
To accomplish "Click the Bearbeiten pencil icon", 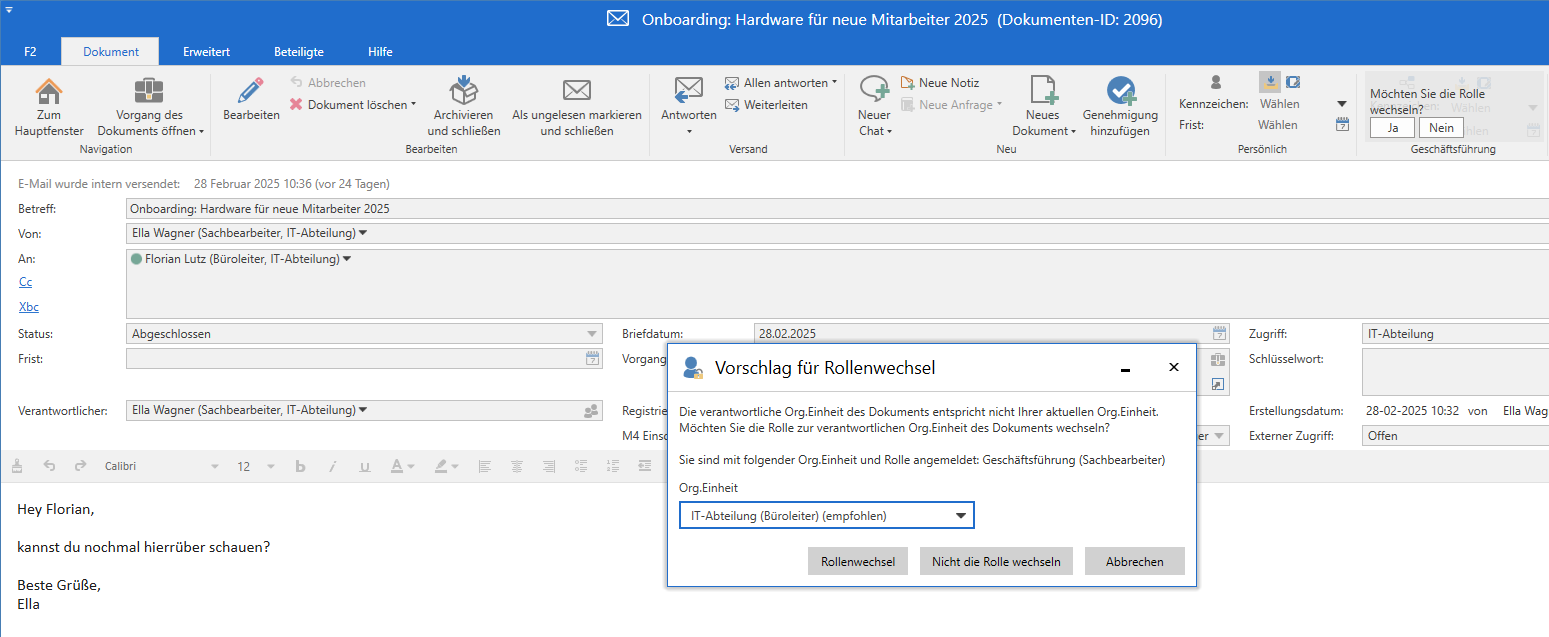I will pyautogui.click(x=251, y=92).
